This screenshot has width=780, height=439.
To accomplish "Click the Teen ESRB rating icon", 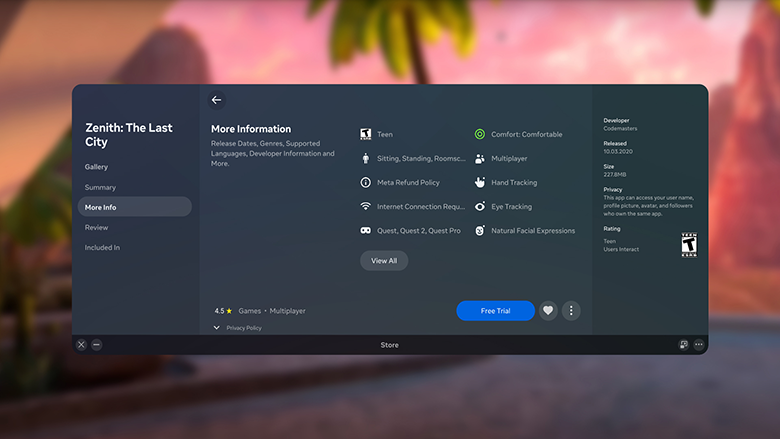I will coord(366,134).
